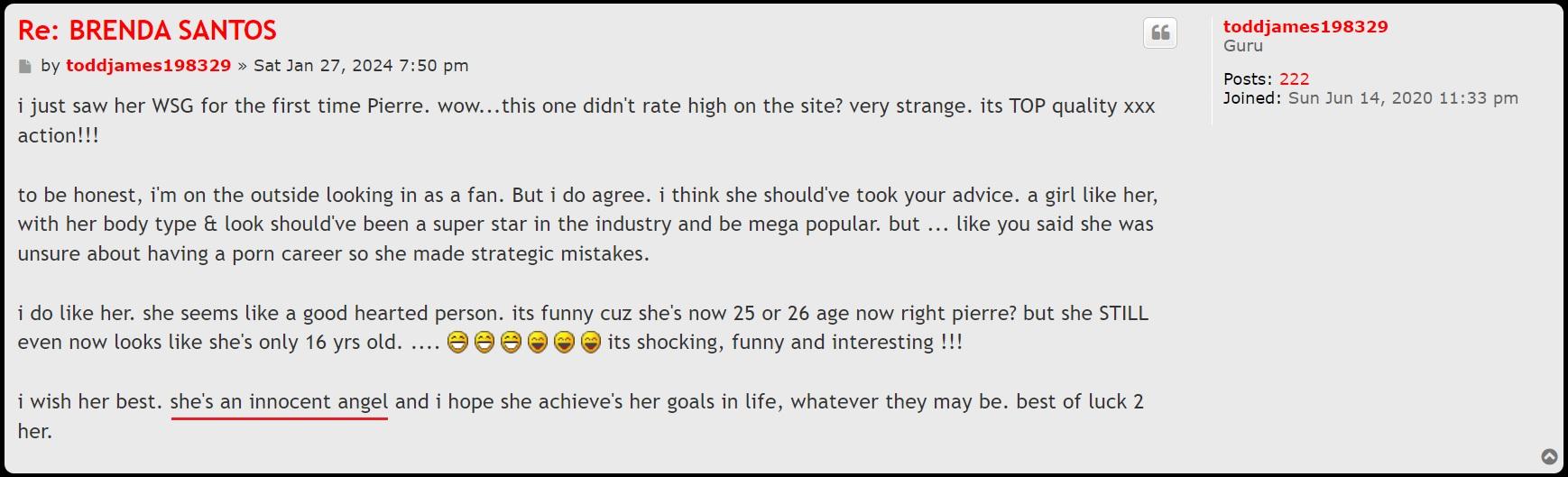1568x477 pixels.
Task: Open the red "Re:" post title link
Action: coord(147,31)
